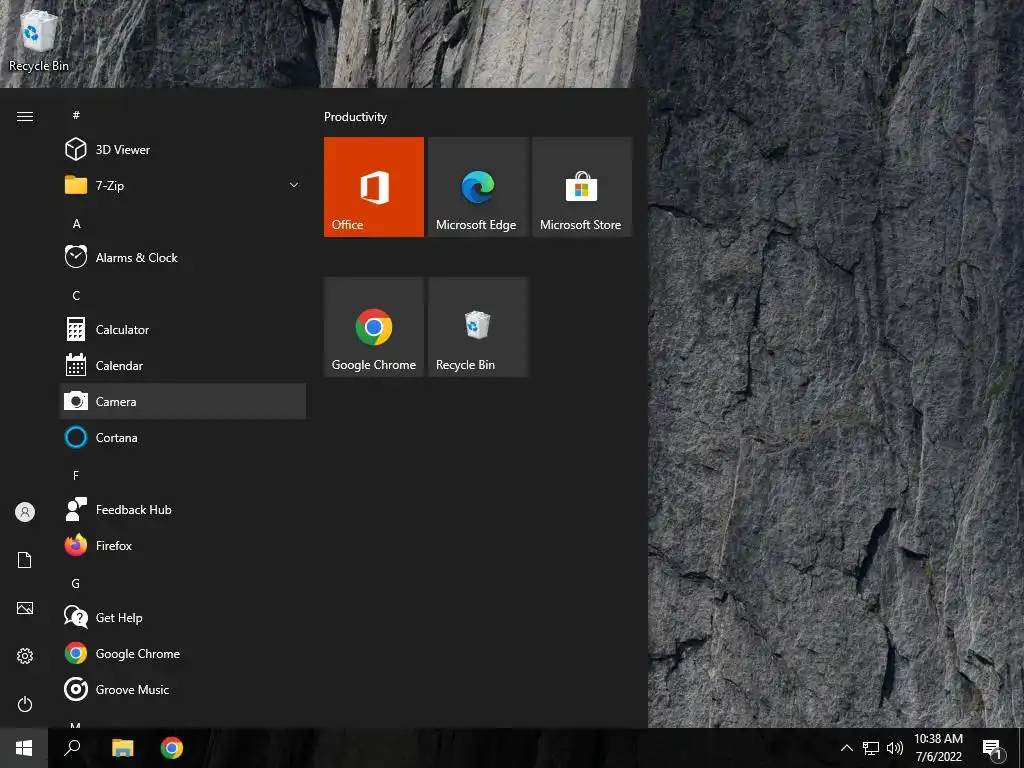Click the # letter header

coord(76,116)
